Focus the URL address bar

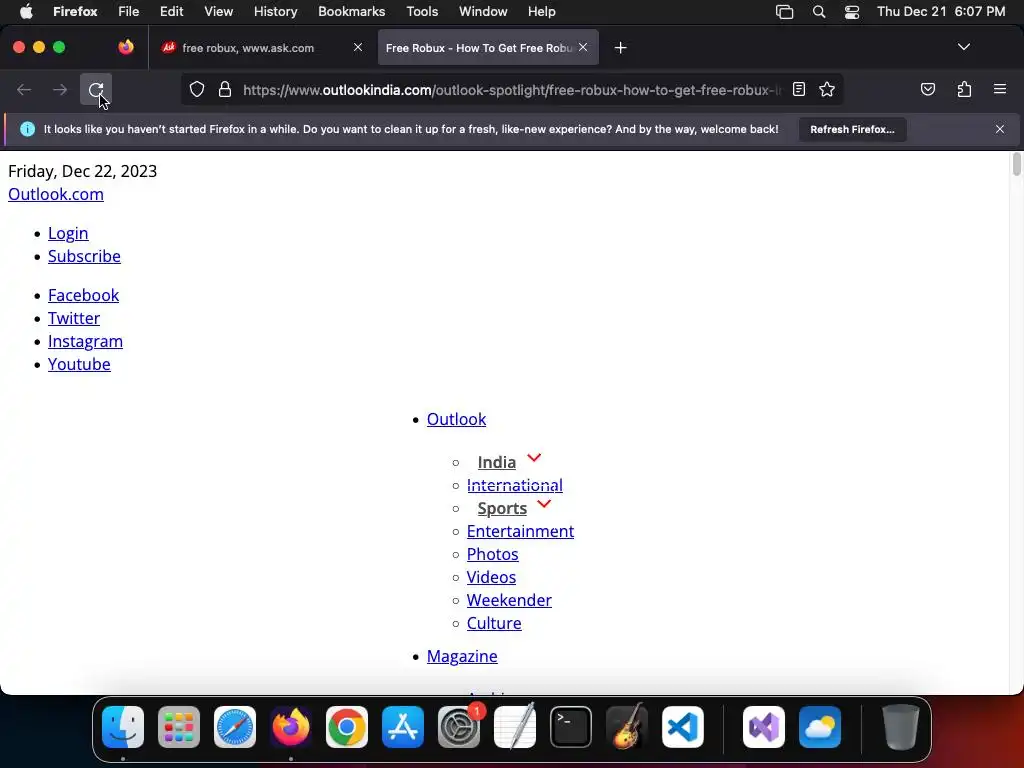click(511, 89)
